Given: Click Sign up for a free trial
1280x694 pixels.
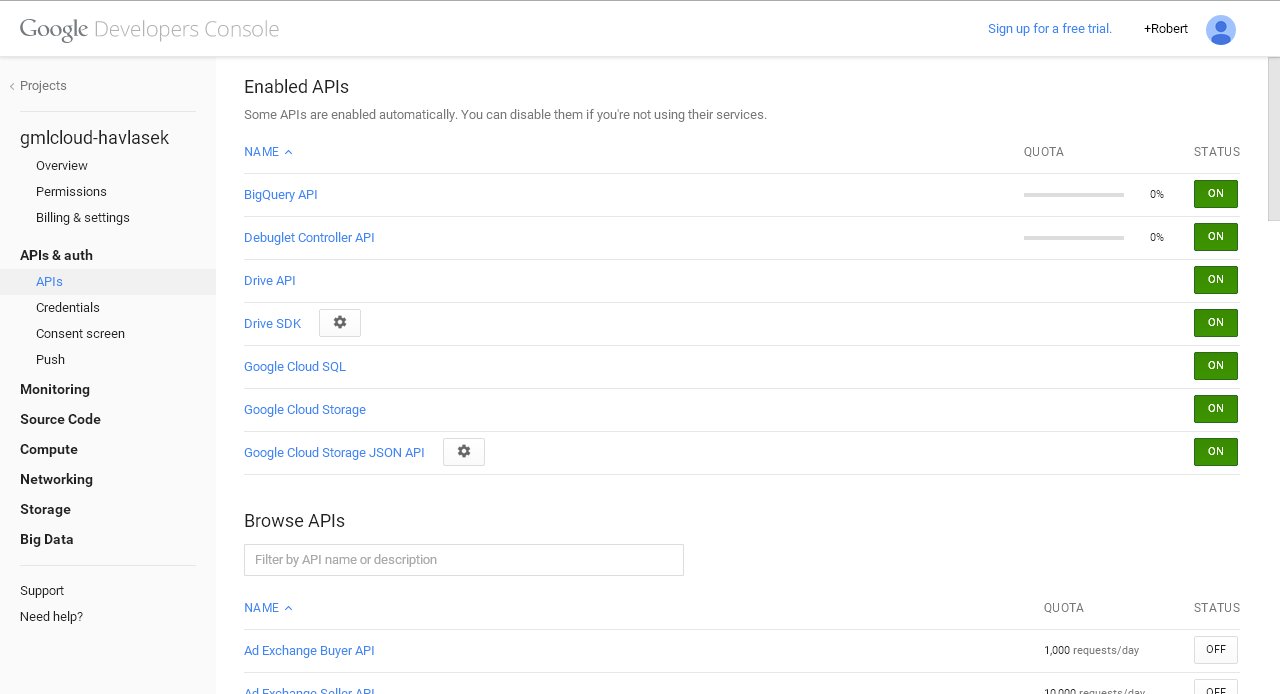Looking at the screenshot, I should [1049, 29].
